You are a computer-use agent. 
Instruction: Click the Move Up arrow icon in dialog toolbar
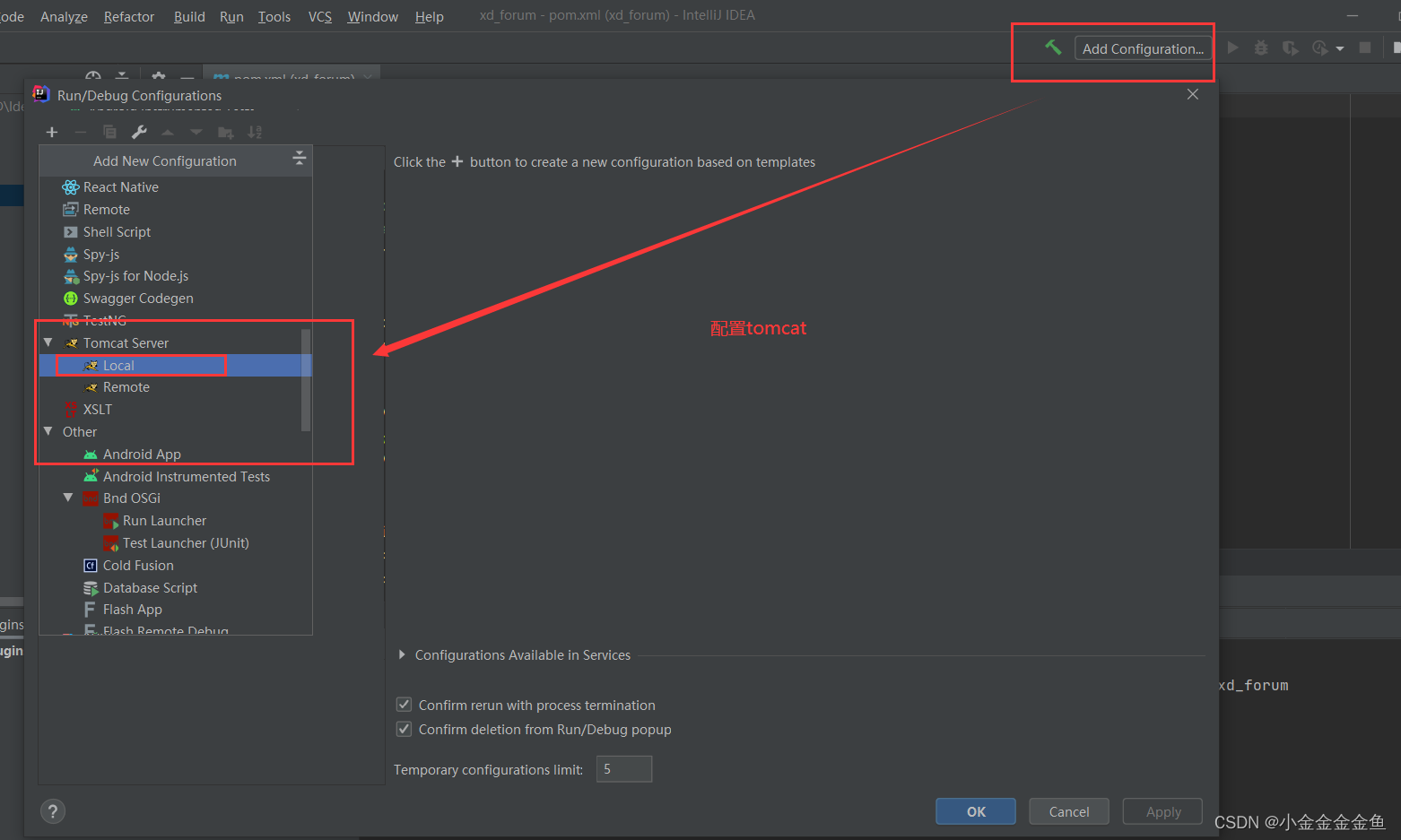tap(168, 133)
